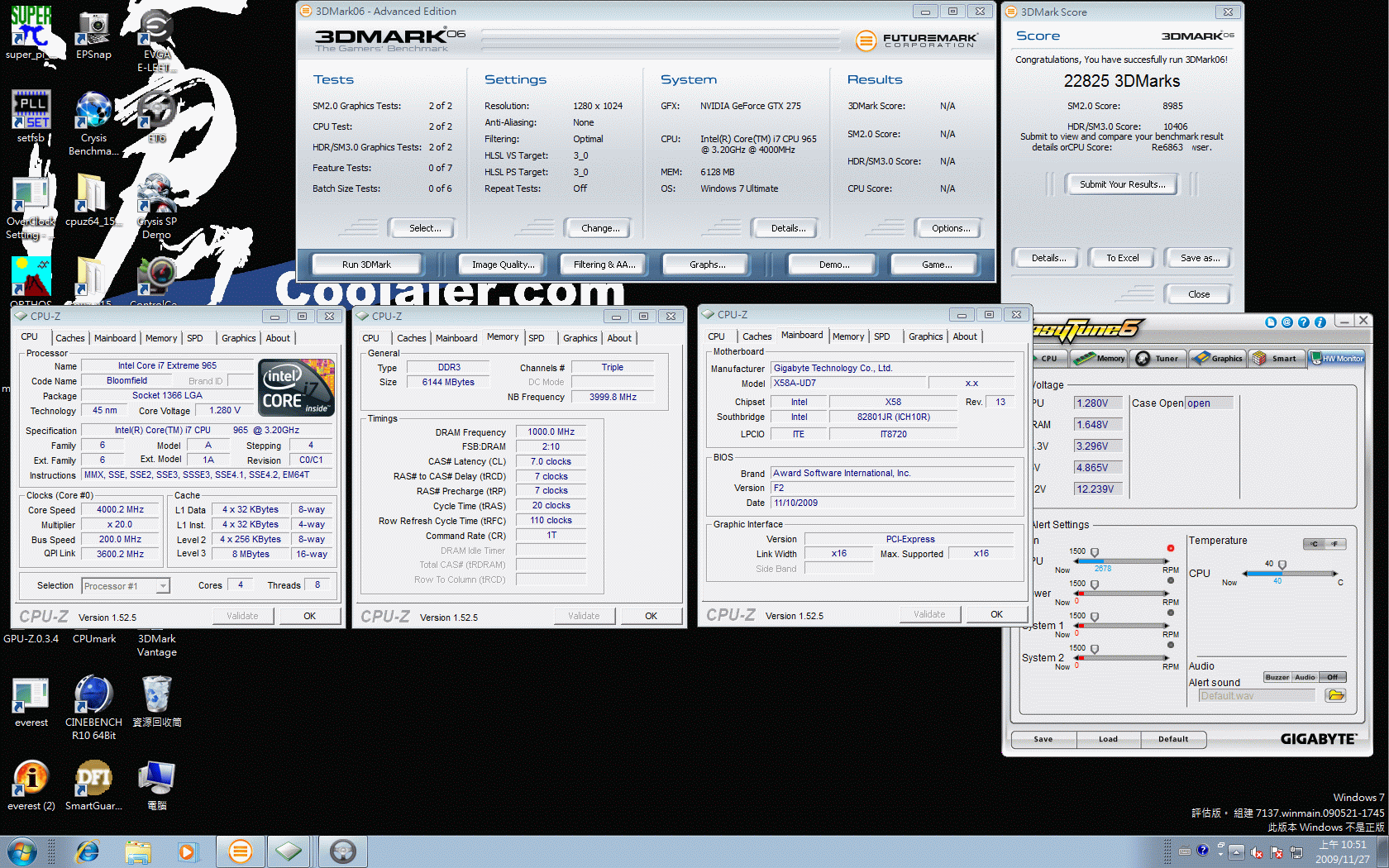Click the EasyTune6 document icon

pyautogui.click(x=1271, y=322)
